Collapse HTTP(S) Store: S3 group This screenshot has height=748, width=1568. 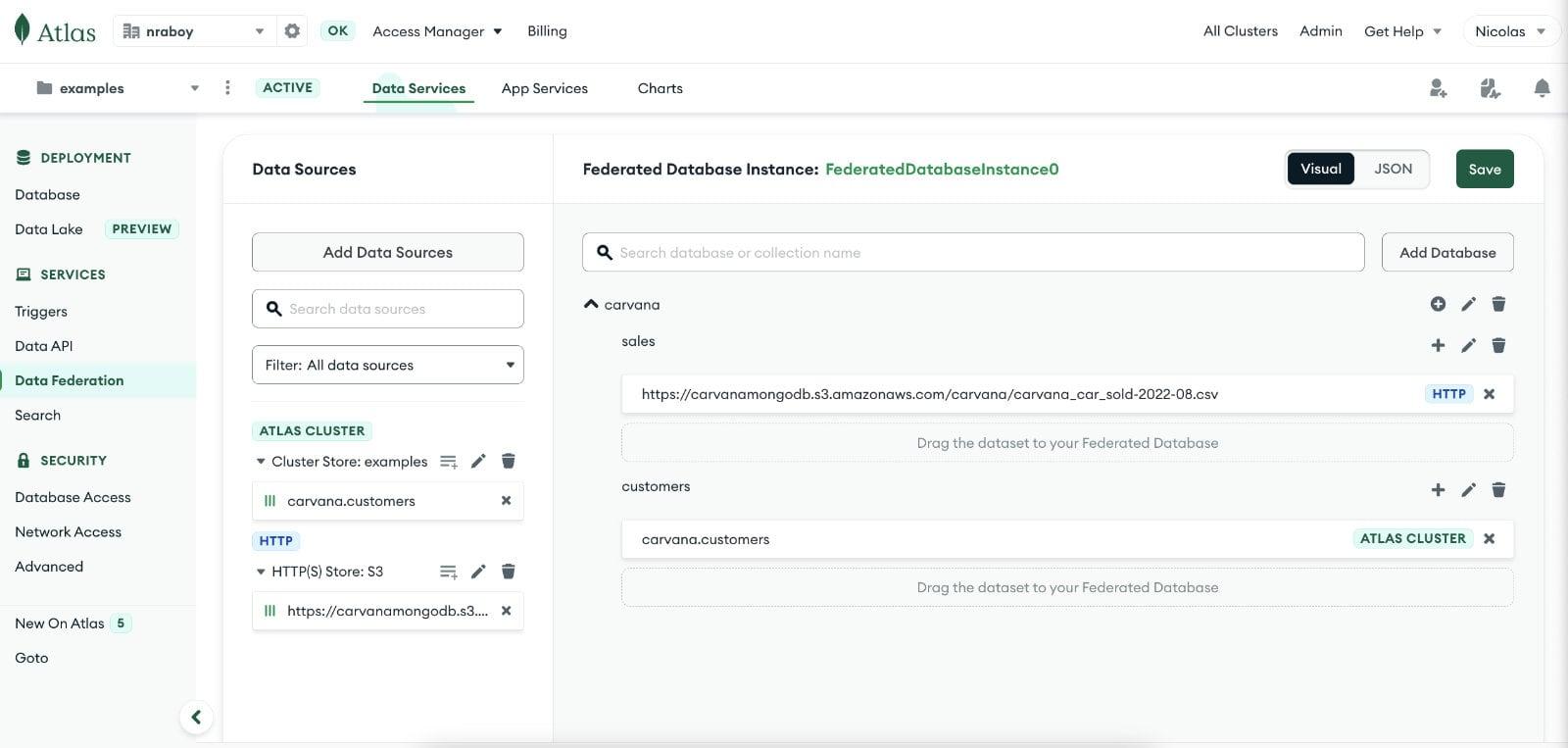tap(261, 572)
